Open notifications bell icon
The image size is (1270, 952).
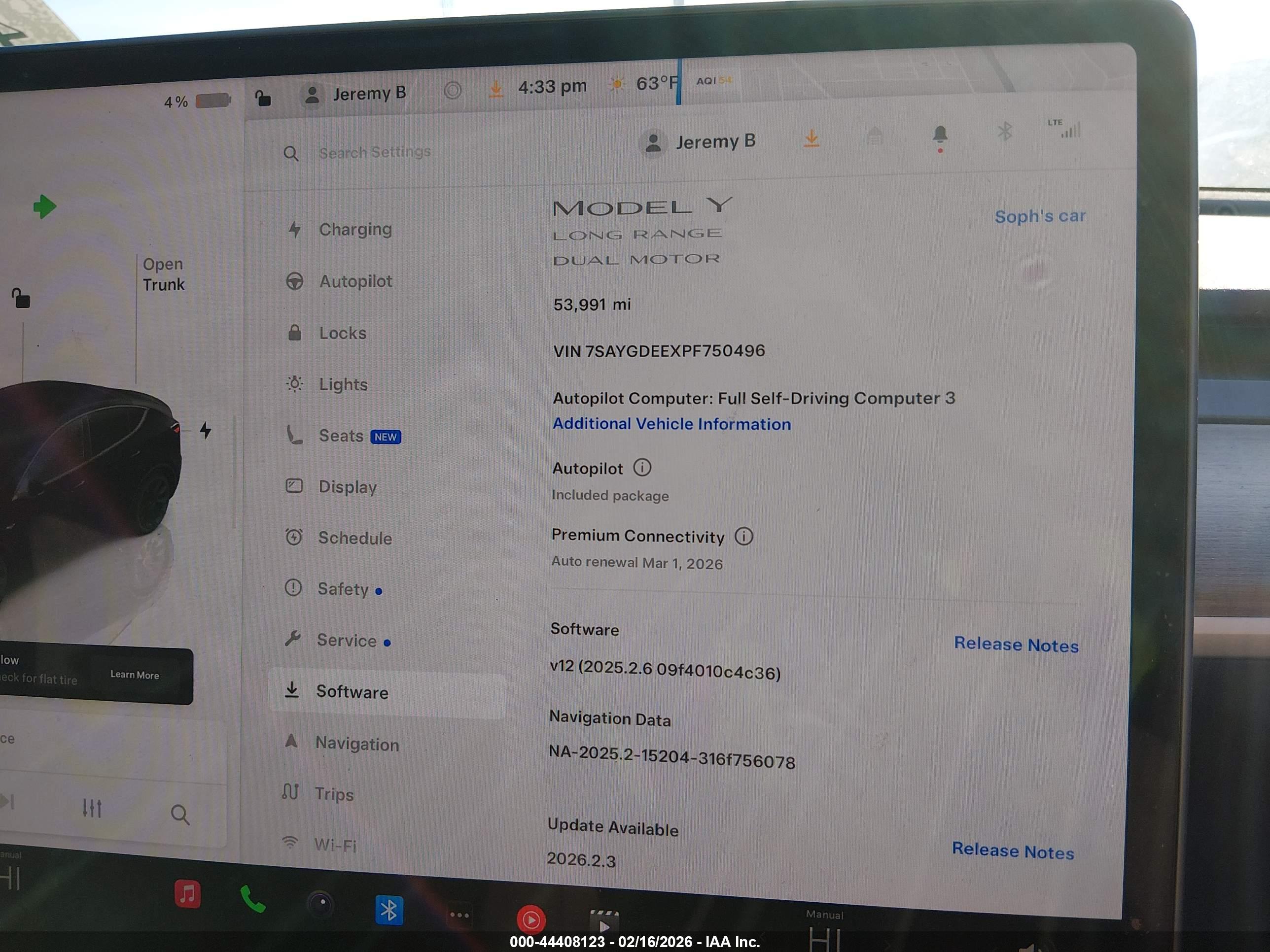pos(940,136)
